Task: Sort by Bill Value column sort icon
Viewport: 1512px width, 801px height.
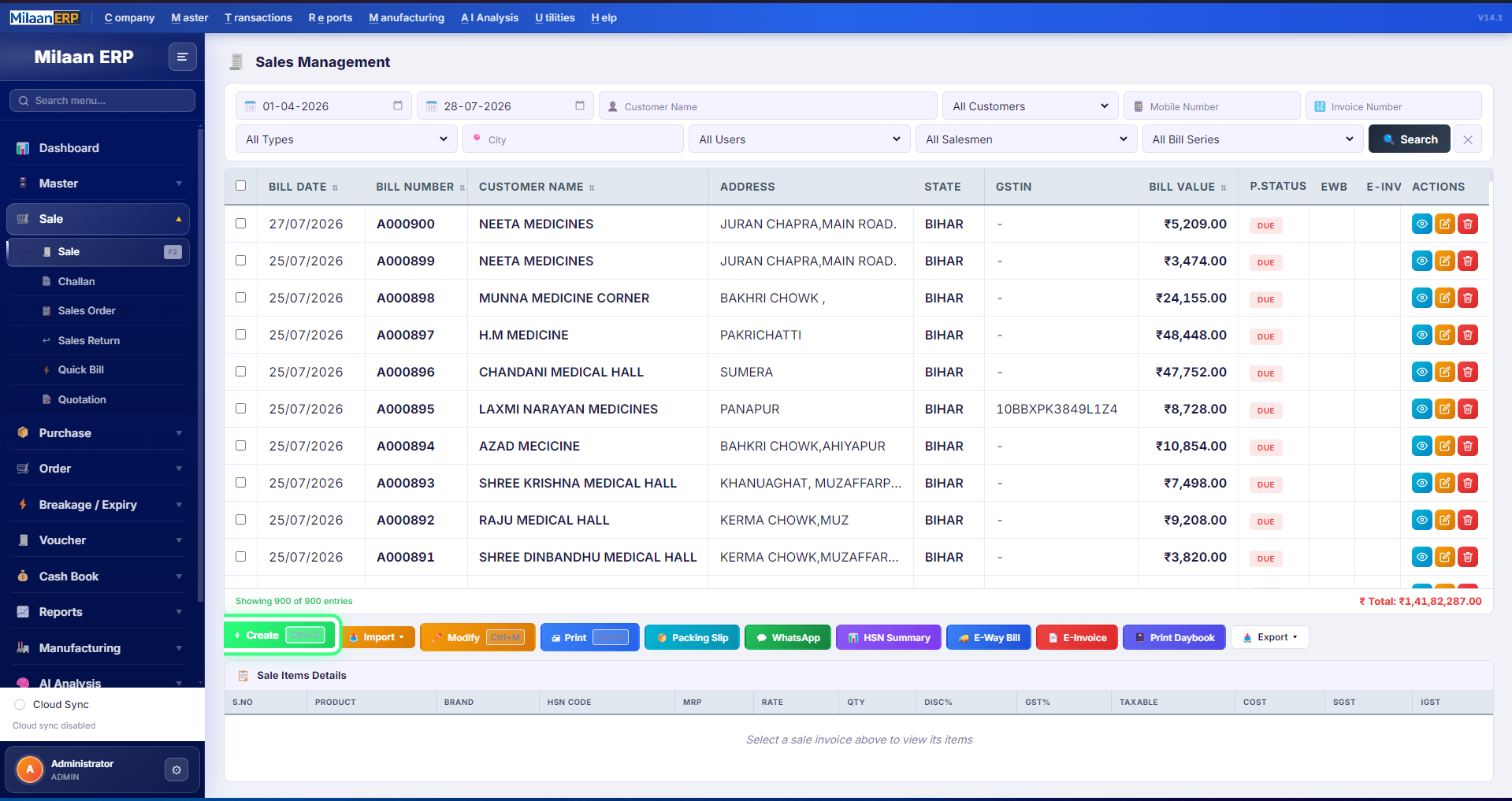Action: pos(1224,187)
